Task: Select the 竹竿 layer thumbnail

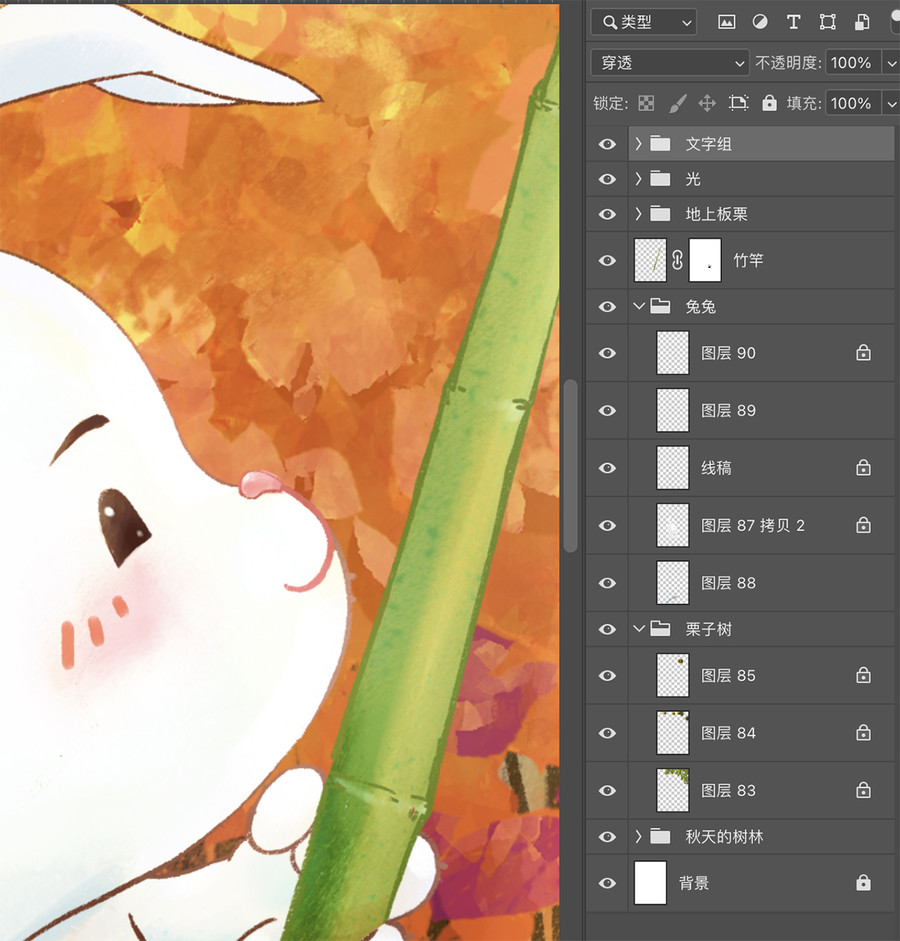Action: 650,260
